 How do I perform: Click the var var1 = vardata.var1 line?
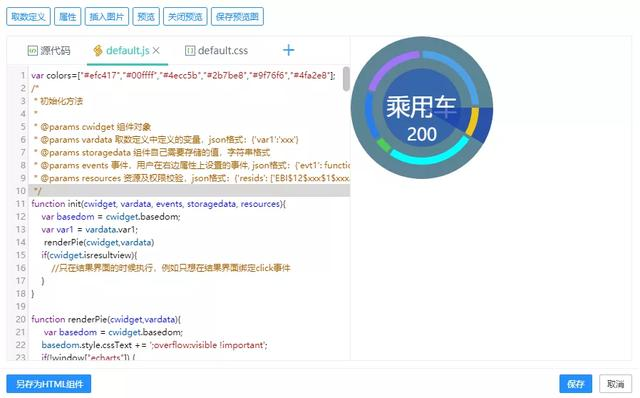coord(90,229)
